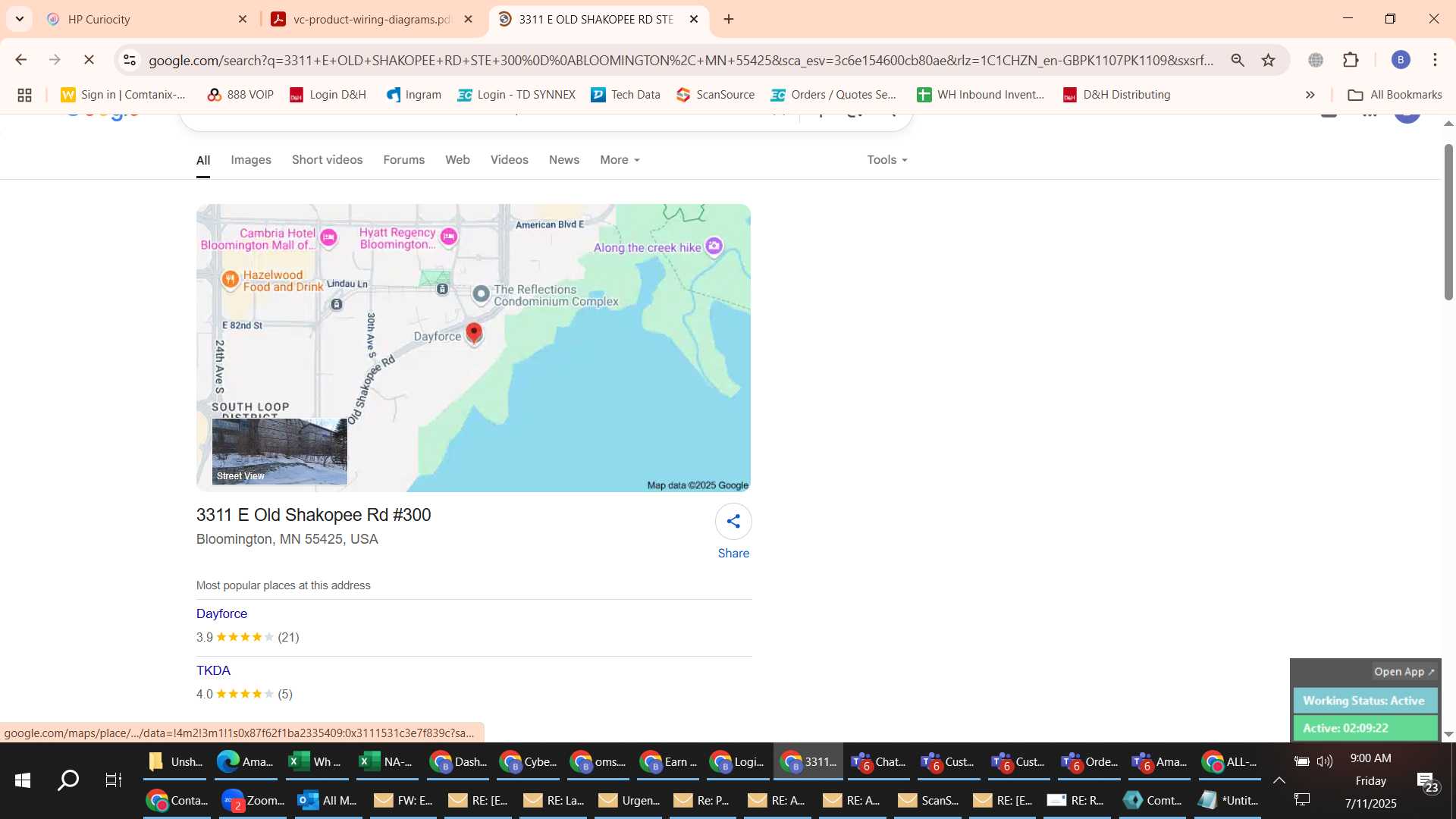Open WH Inbound Inventory bookmark

(981, 95)
